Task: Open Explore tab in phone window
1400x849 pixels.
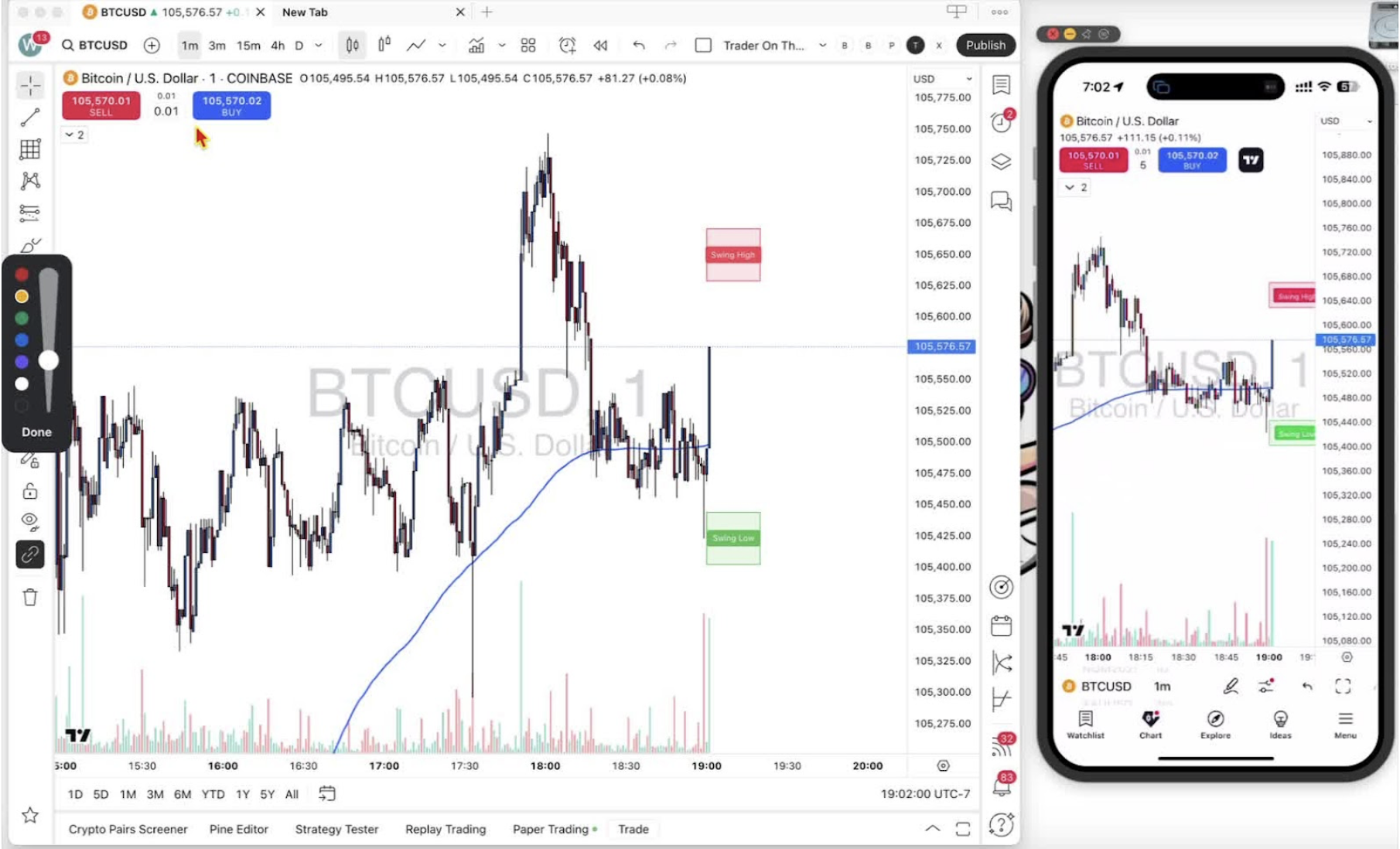Action: coord(1215,725)
